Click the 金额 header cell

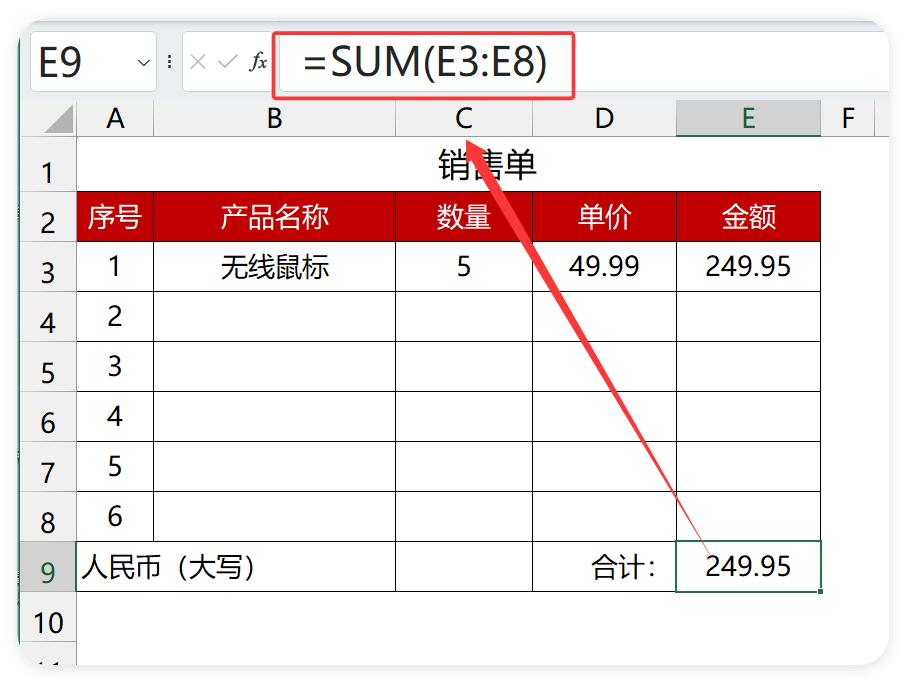pos(748,217)
